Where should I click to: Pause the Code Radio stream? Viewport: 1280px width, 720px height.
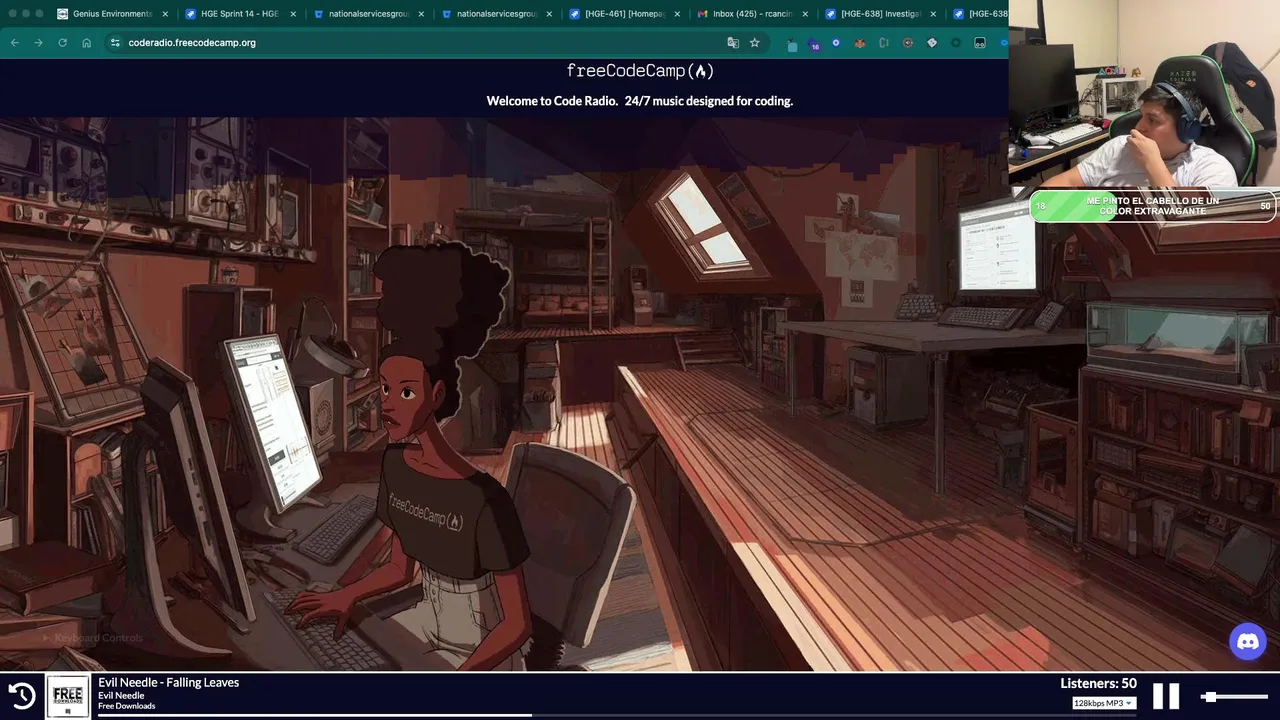coord(1166,696)
